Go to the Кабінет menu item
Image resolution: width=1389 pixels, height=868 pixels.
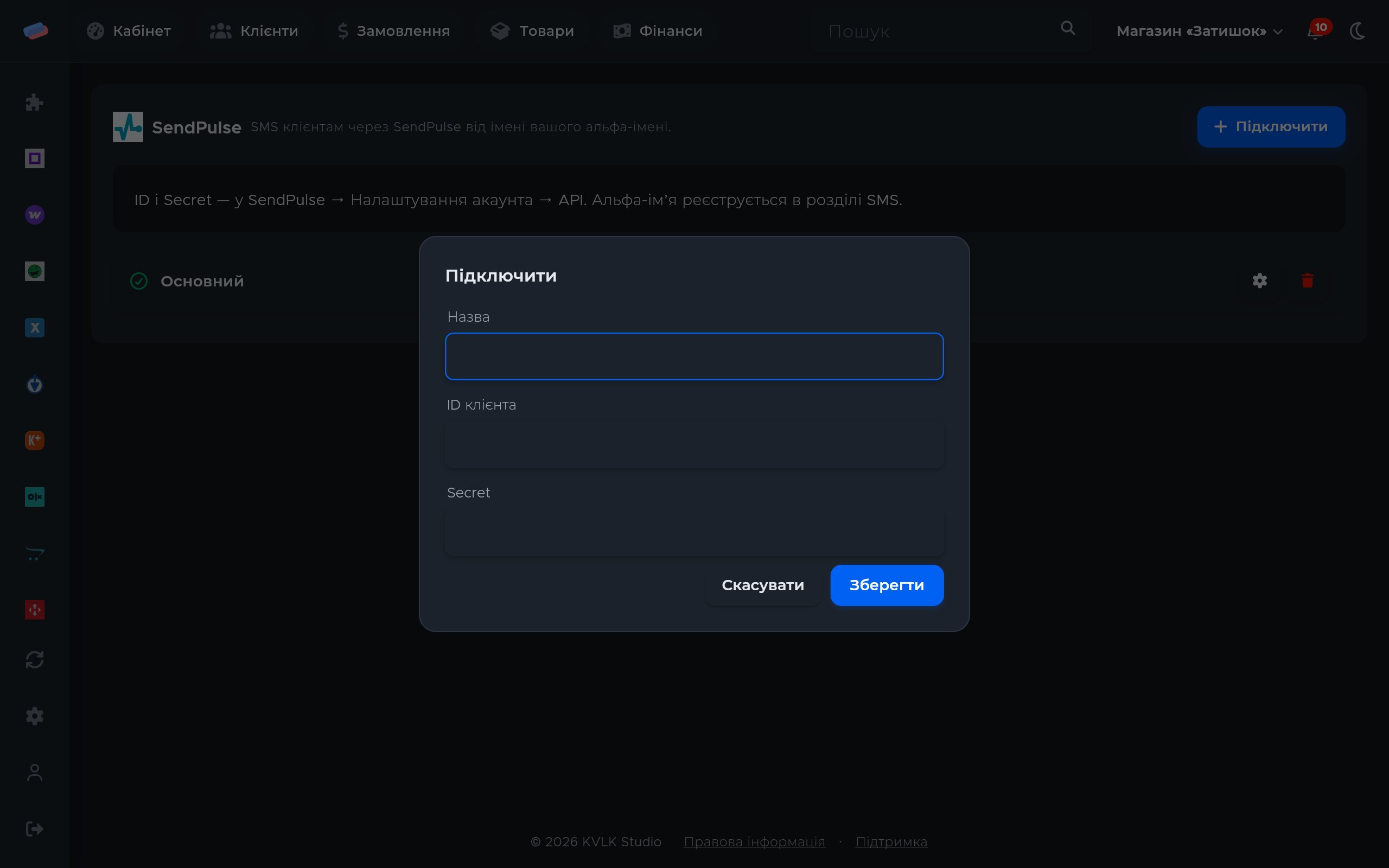tap(129, 31)
